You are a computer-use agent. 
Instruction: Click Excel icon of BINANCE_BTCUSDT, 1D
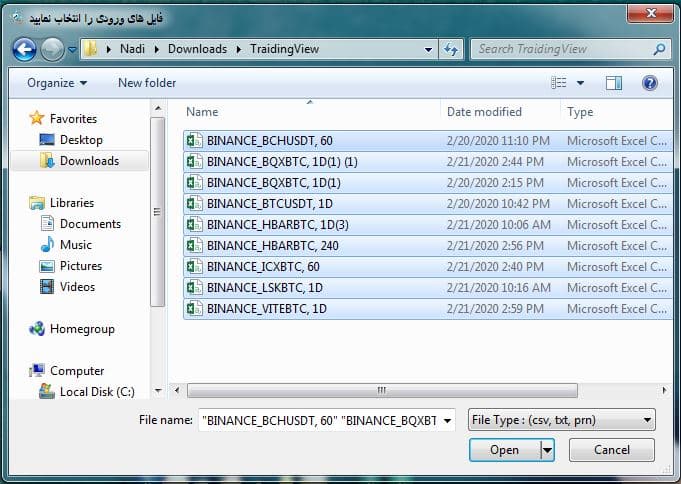click(194, 204)
